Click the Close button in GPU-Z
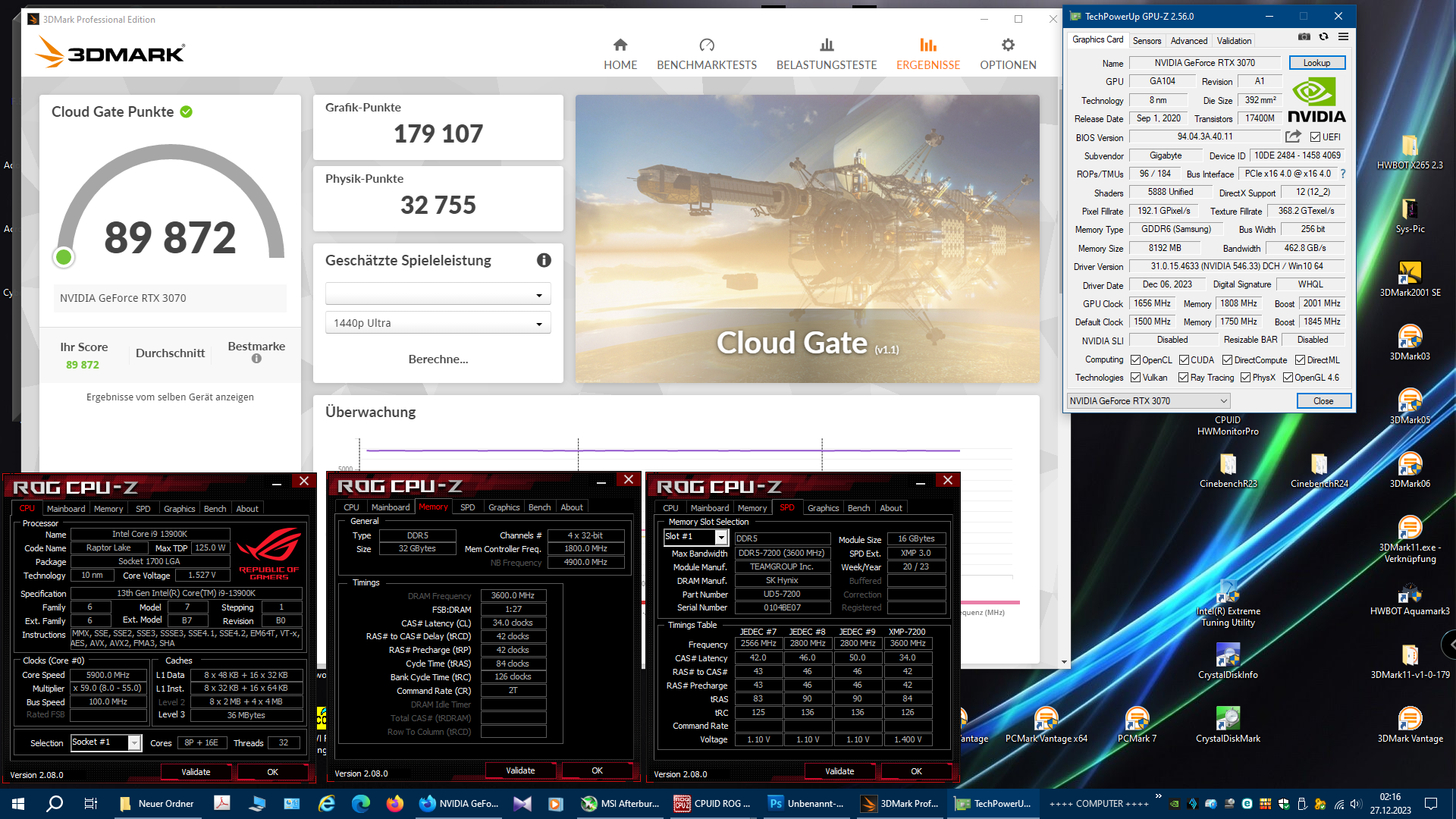 tap(1323, 401)
